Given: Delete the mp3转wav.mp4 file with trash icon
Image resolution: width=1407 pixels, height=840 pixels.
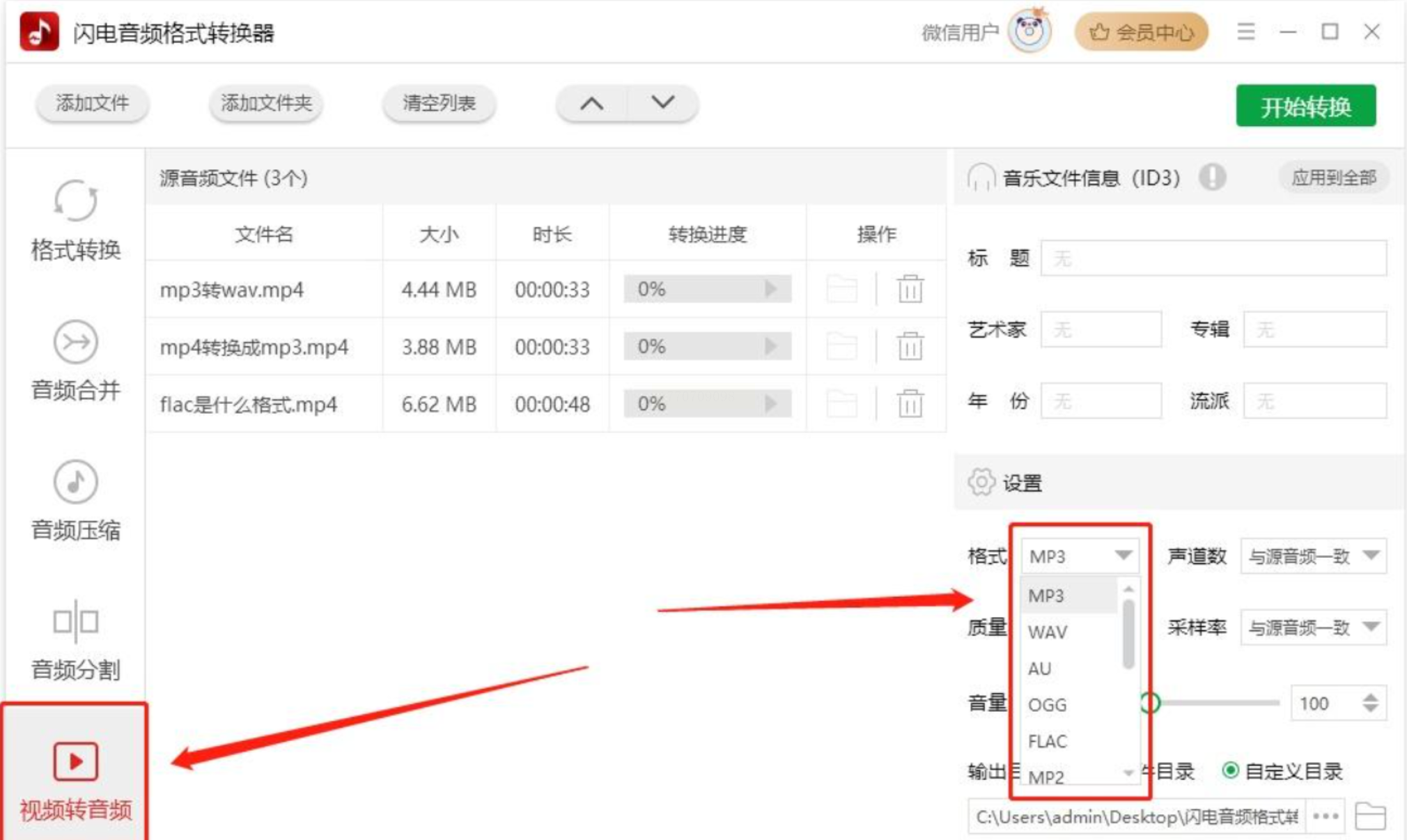Looking at the screenshot, I should (x=910, y=289).
